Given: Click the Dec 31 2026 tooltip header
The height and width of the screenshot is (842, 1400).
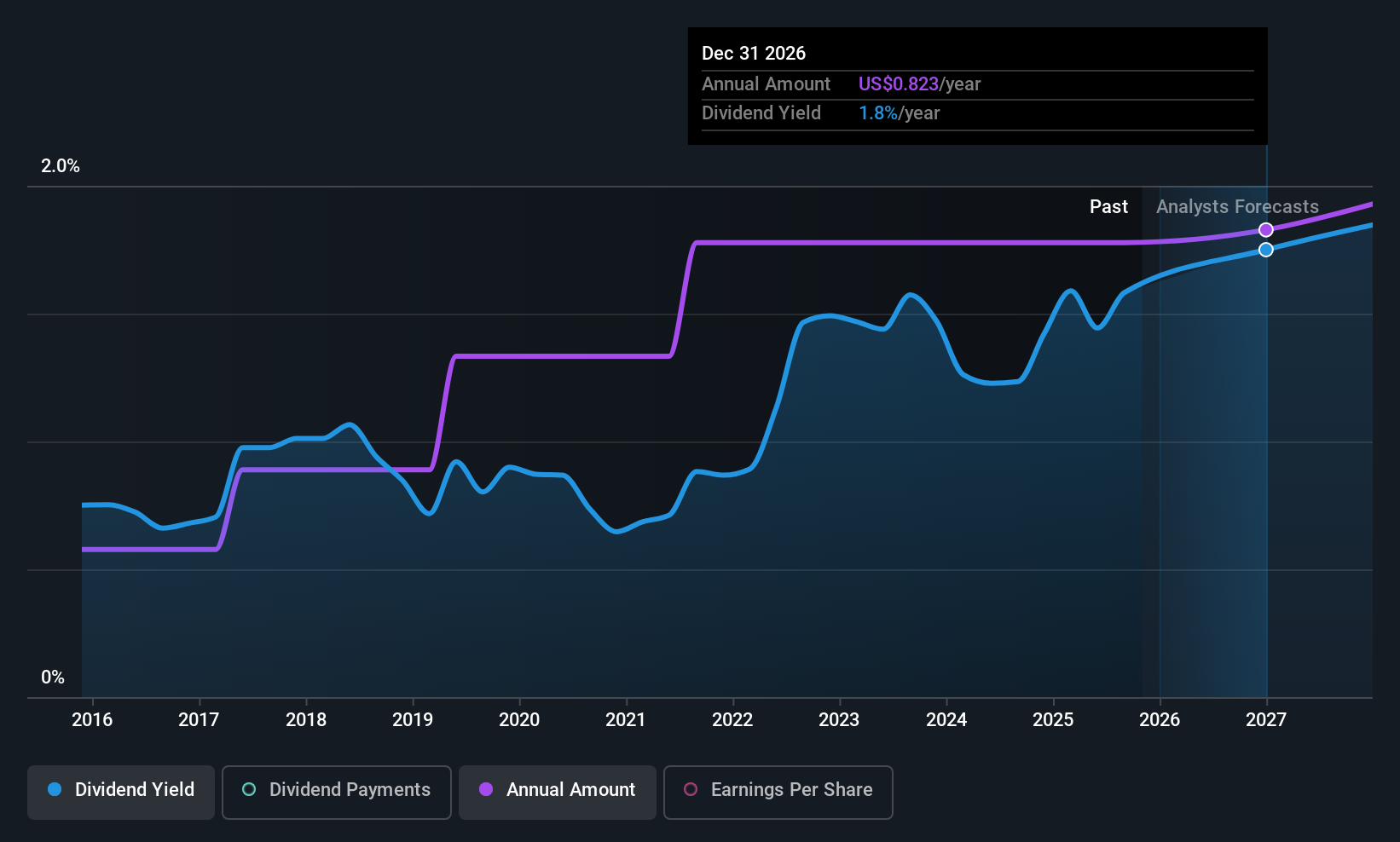Looking at the screenshot, I should [754, 54].
